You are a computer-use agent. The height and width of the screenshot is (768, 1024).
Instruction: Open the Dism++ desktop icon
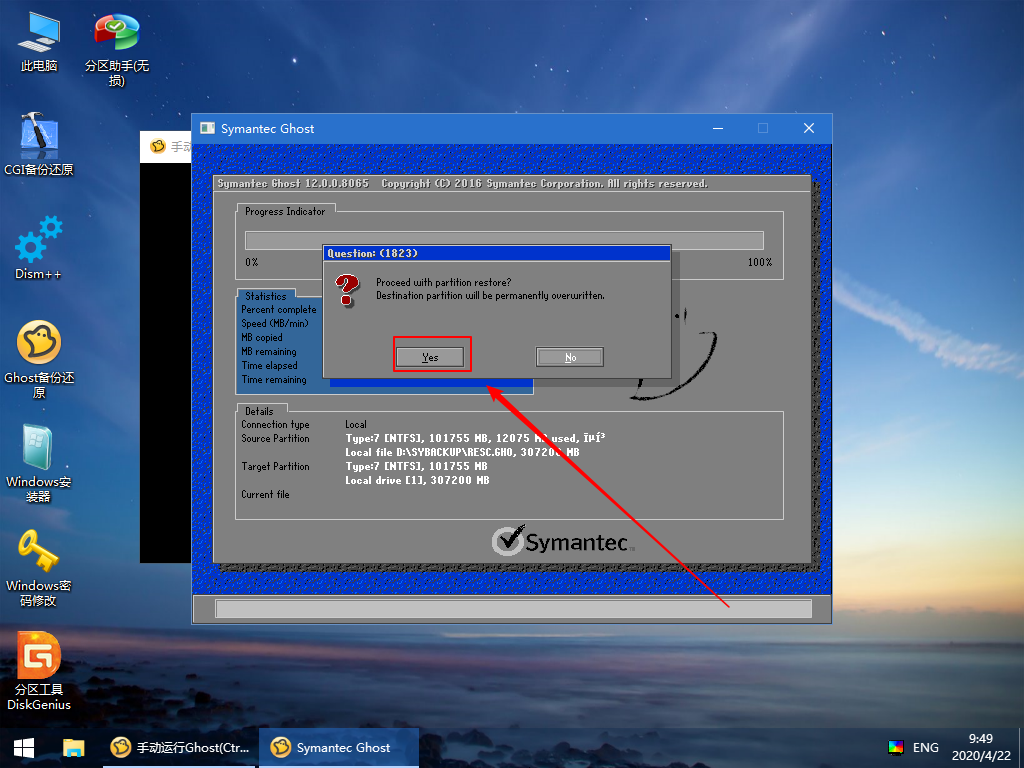coord(39,248)
